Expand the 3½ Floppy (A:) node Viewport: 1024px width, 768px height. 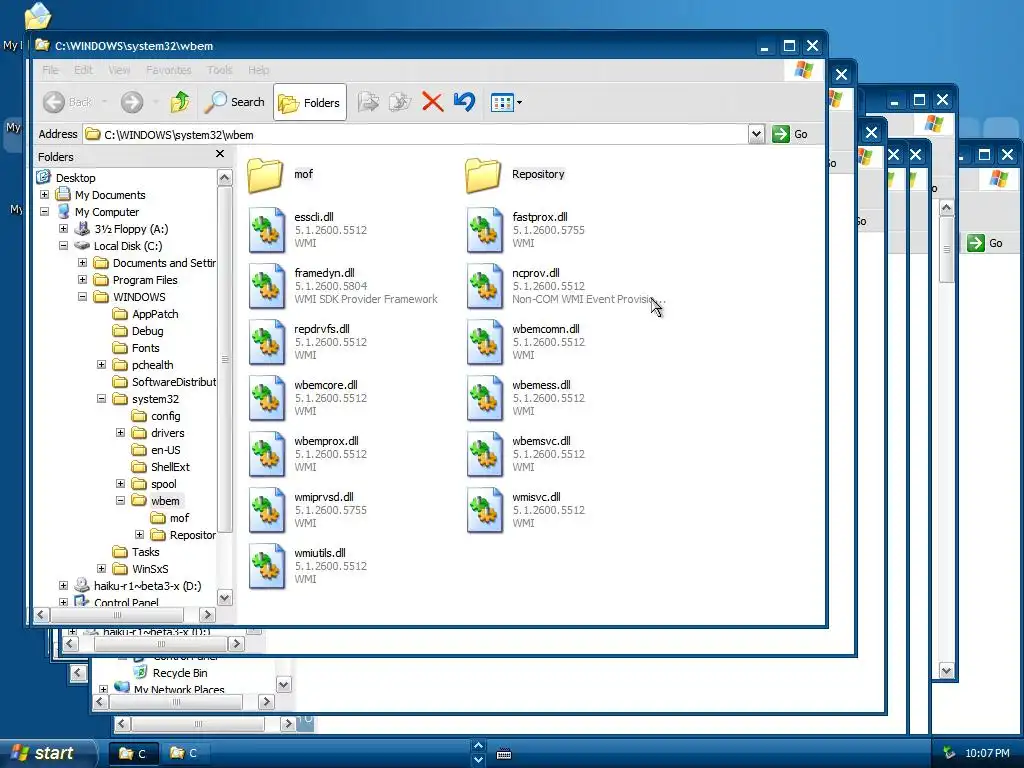tap(63, 229)
